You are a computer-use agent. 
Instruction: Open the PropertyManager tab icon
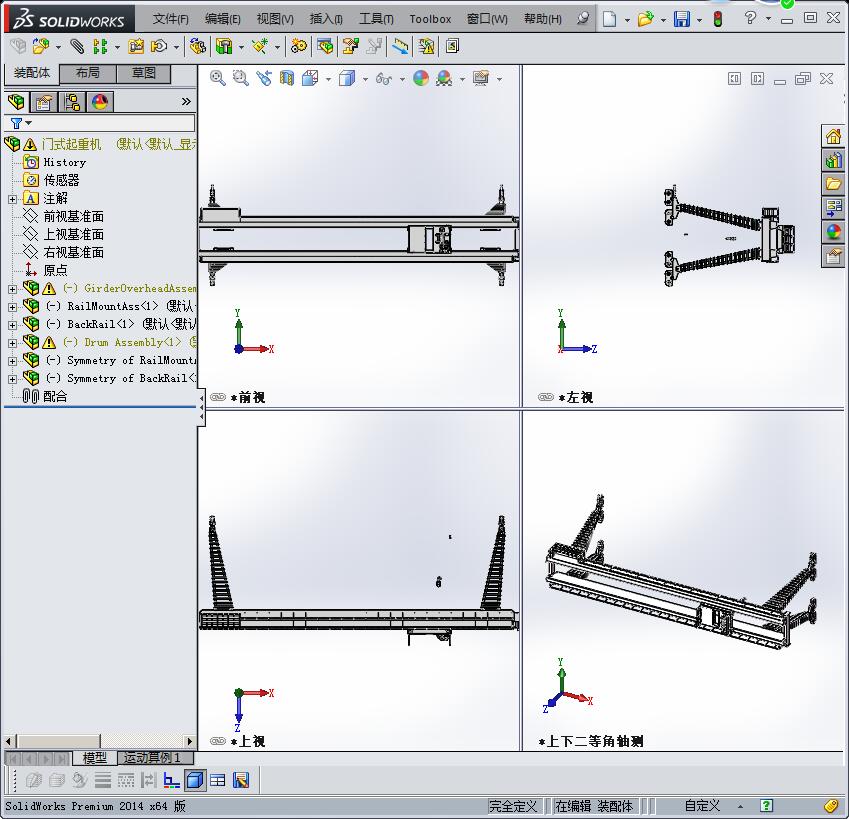coord(44,102)
